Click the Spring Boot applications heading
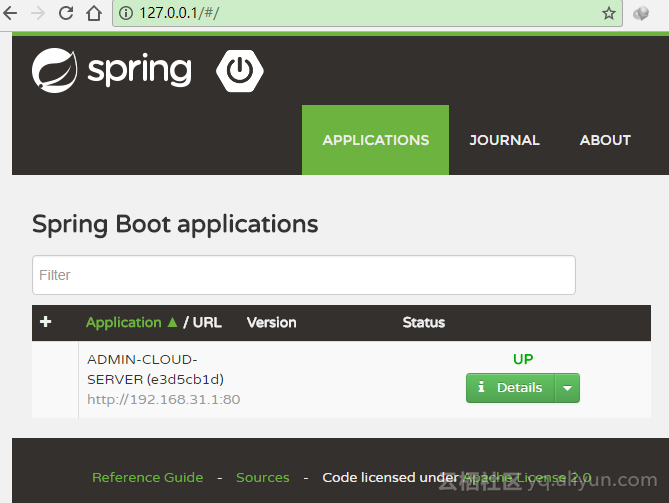 click(x=175, y=224)
